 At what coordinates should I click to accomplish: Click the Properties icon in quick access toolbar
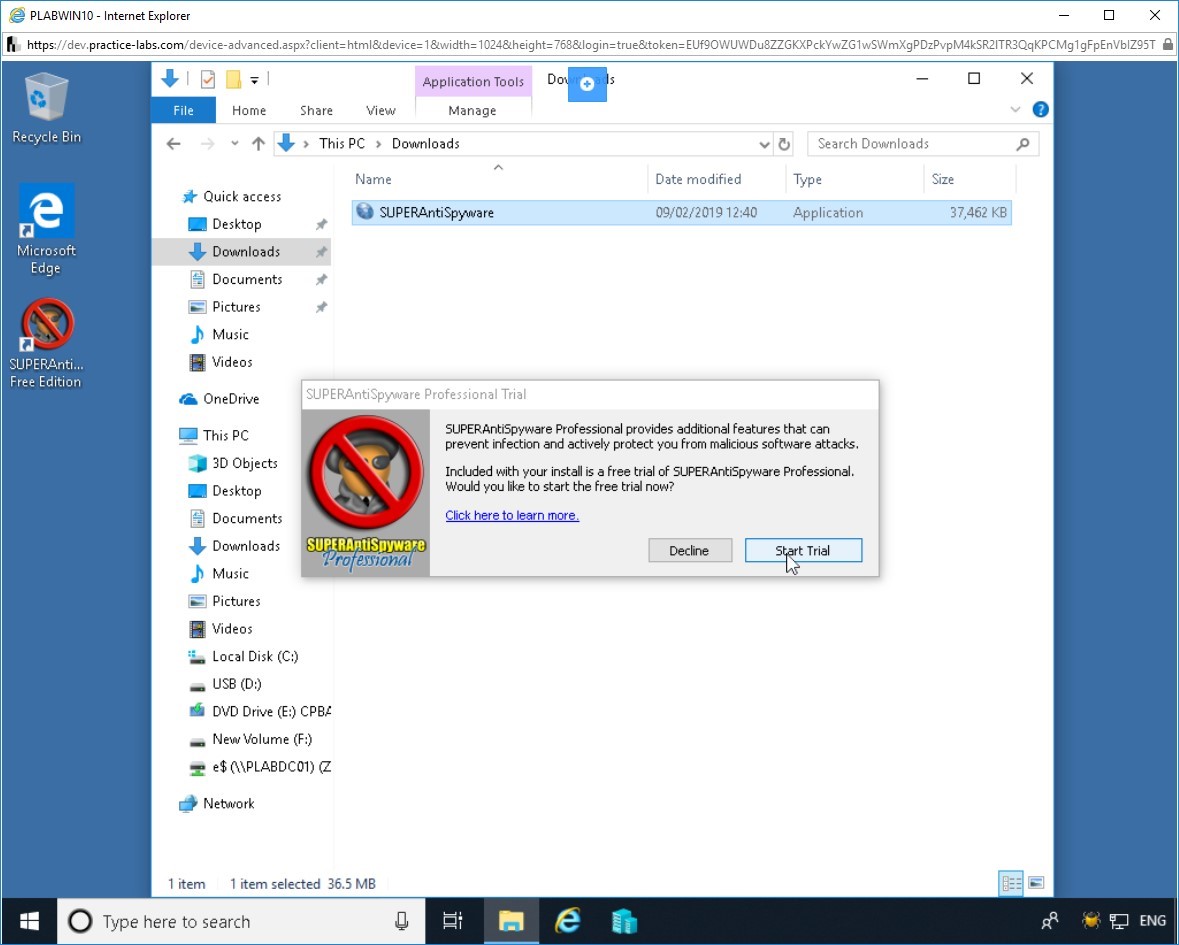click(208, 79)
